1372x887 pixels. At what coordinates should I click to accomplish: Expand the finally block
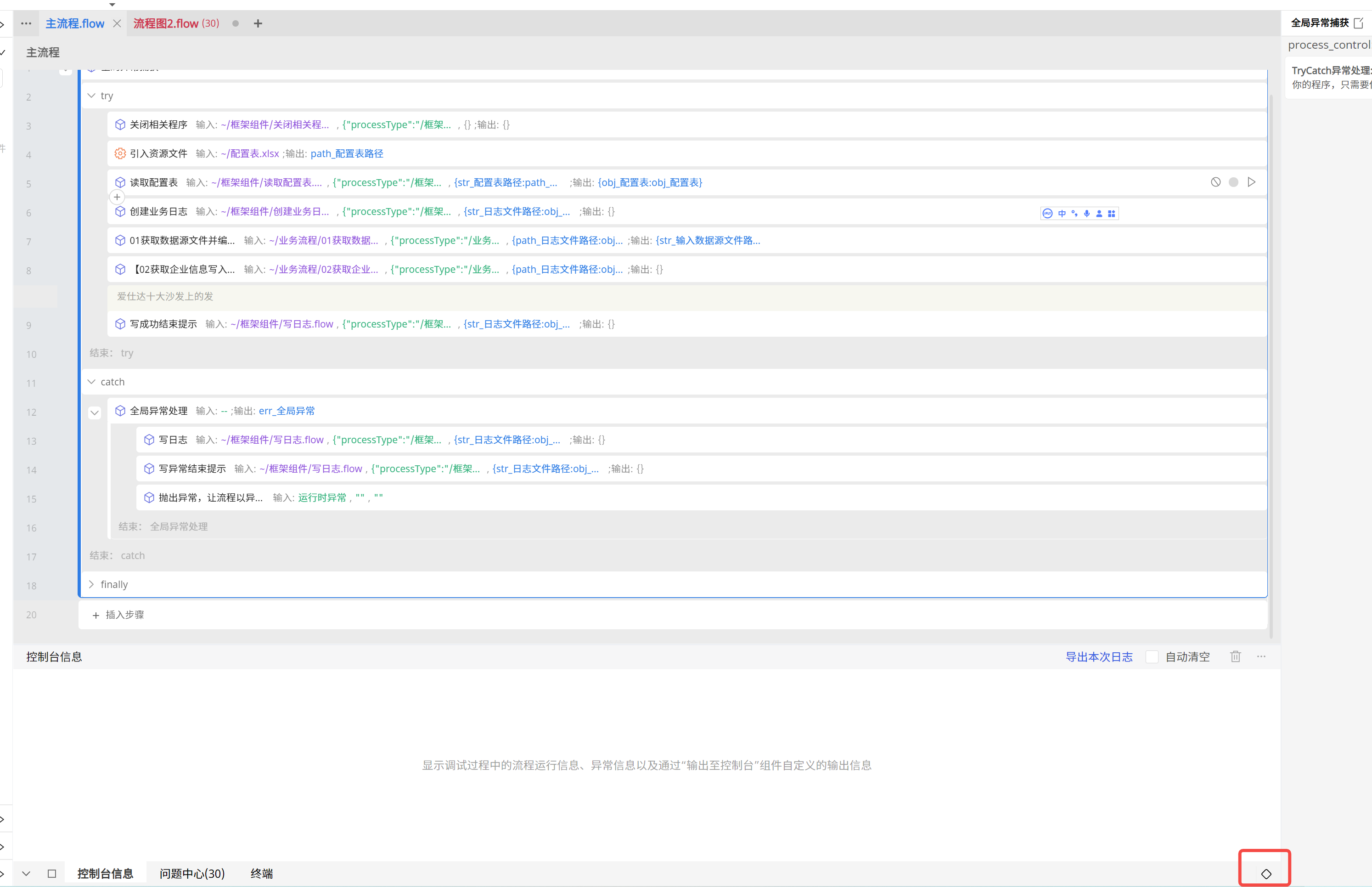(x=91, y=585)
